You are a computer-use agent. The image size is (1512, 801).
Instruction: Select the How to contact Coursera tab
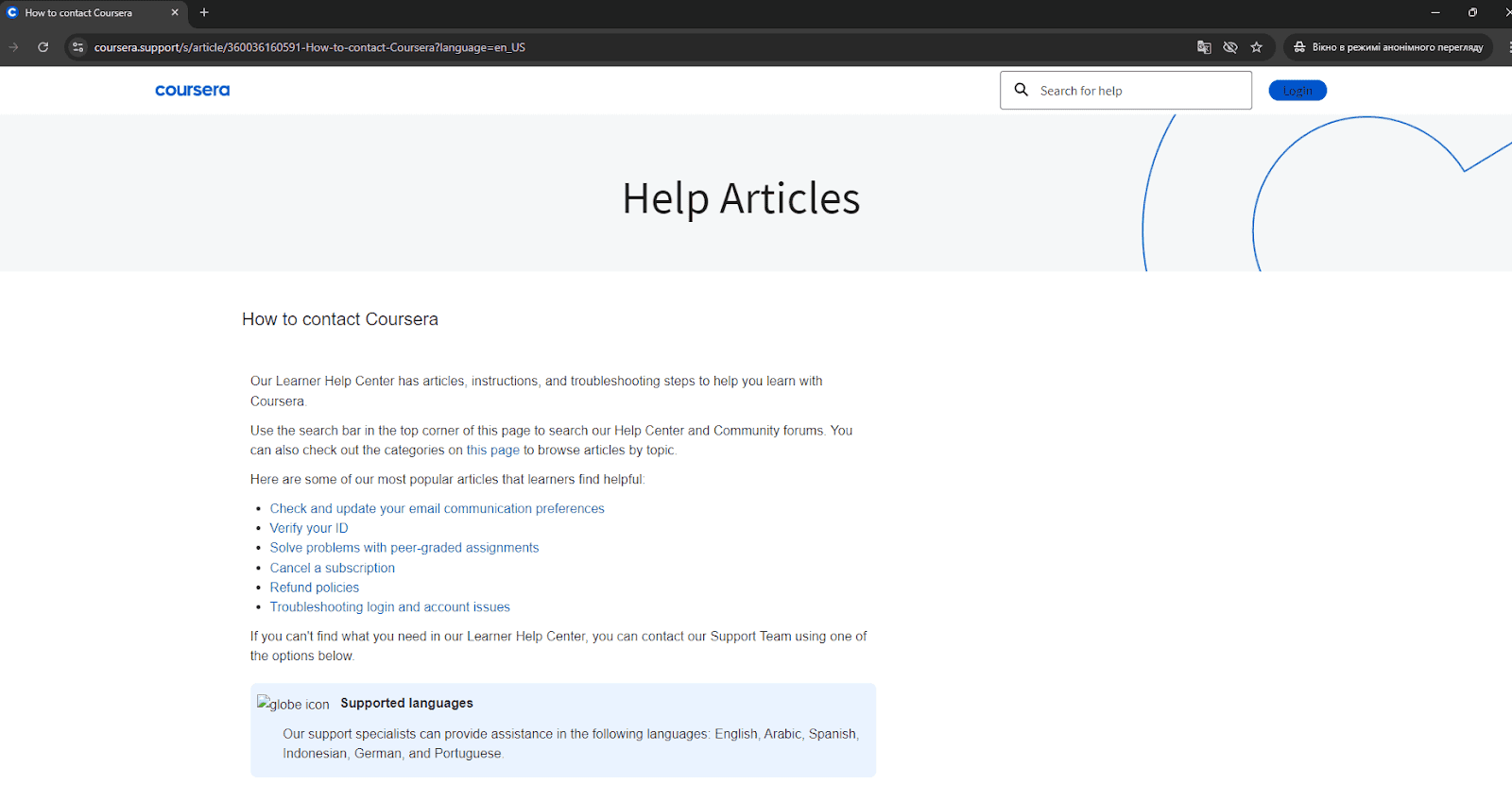click(x=94, y=13)
